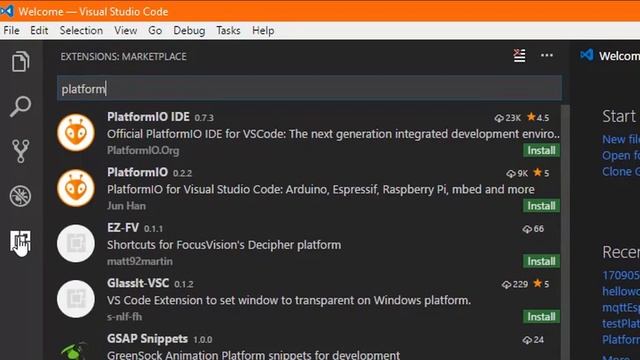The image size is (640, 360).
Task: Open recent item starting with 170905
Action: 621,275
